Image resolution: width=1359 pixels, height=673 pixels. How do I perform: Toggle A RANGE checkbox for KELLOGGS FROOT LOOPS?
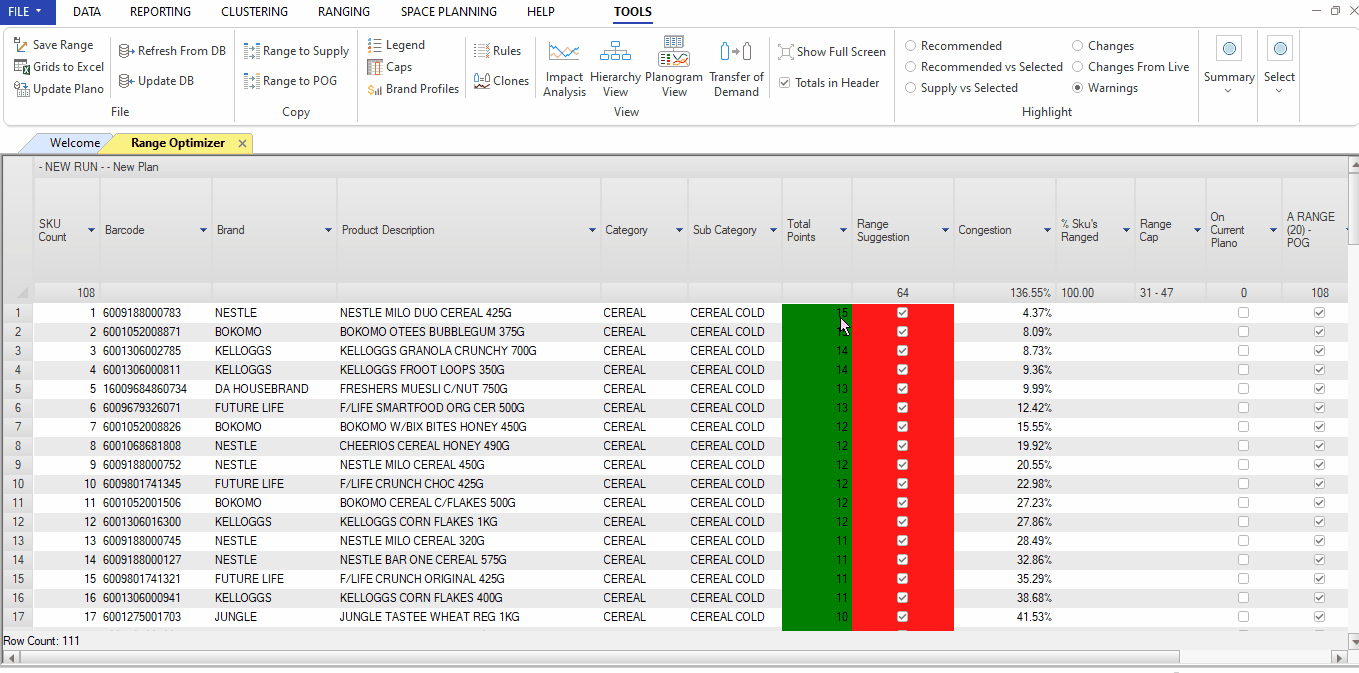click(1319, 370)
